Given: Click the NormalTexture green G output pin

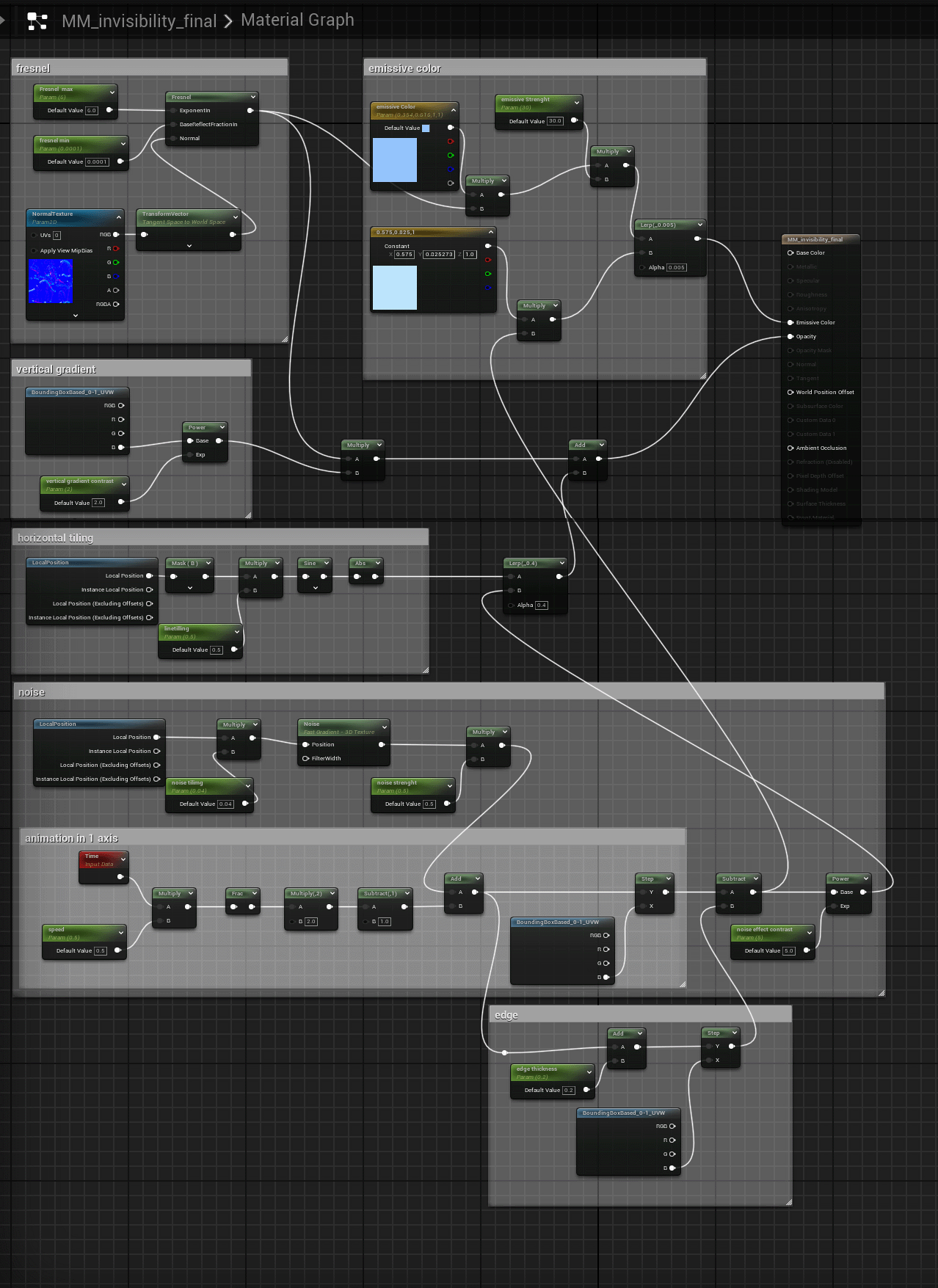Looking at the screenshot, I should coord(115,263).
